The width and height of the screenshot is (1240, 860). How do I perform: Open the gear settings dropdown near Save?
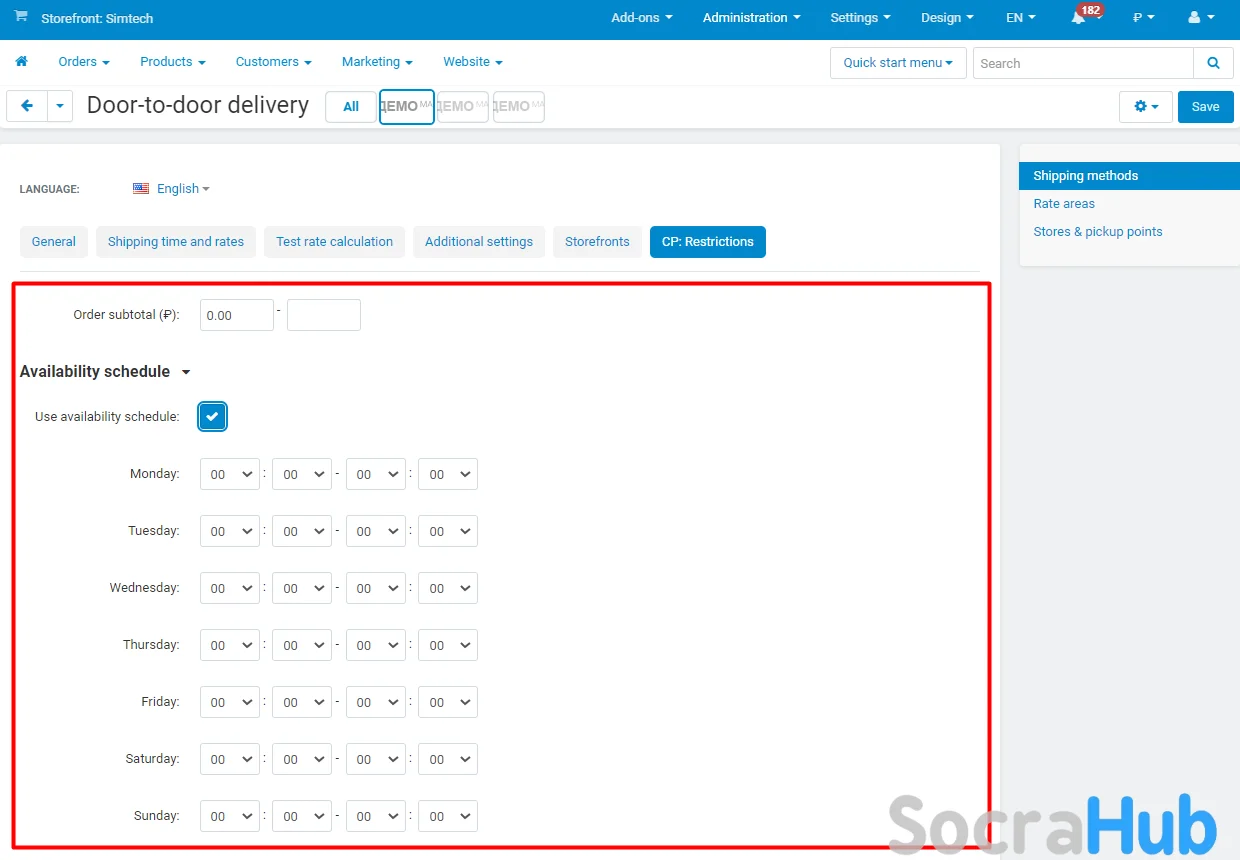point(1145,106)
